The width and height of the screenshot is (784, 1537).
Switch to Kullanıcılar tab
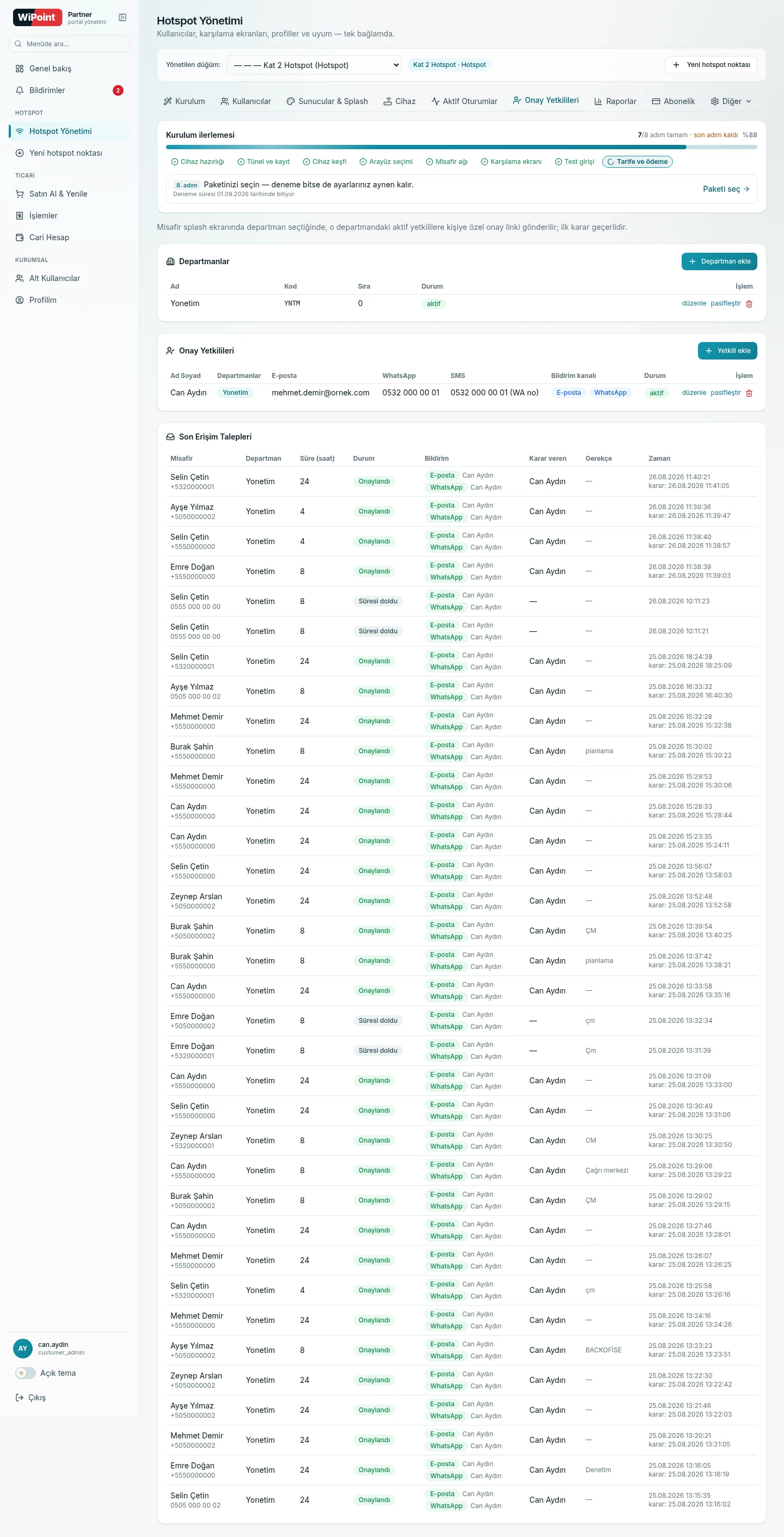point(246,101)
